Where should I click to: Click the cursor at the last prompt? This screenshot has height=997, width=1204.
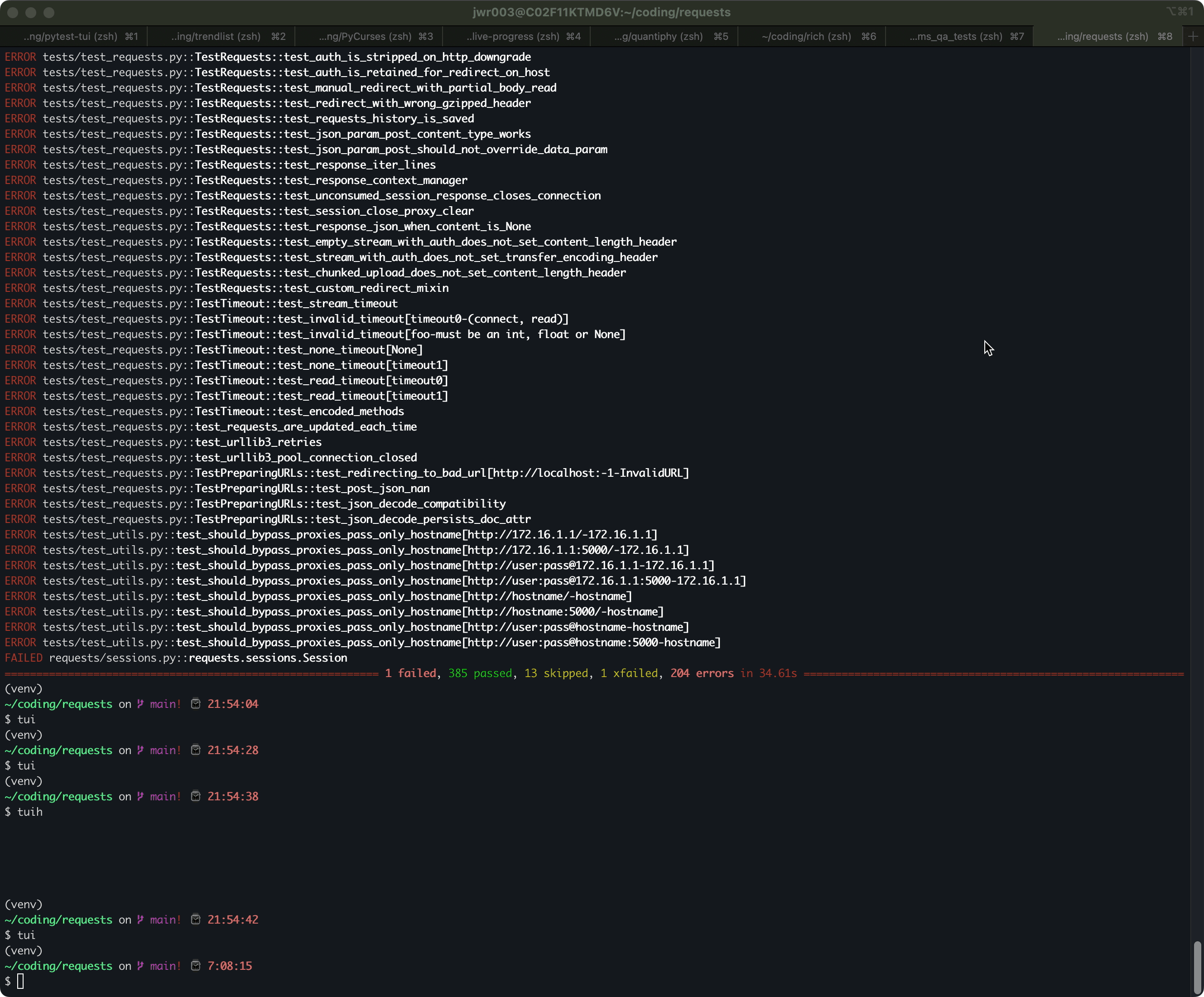click(x=21, y=981)
